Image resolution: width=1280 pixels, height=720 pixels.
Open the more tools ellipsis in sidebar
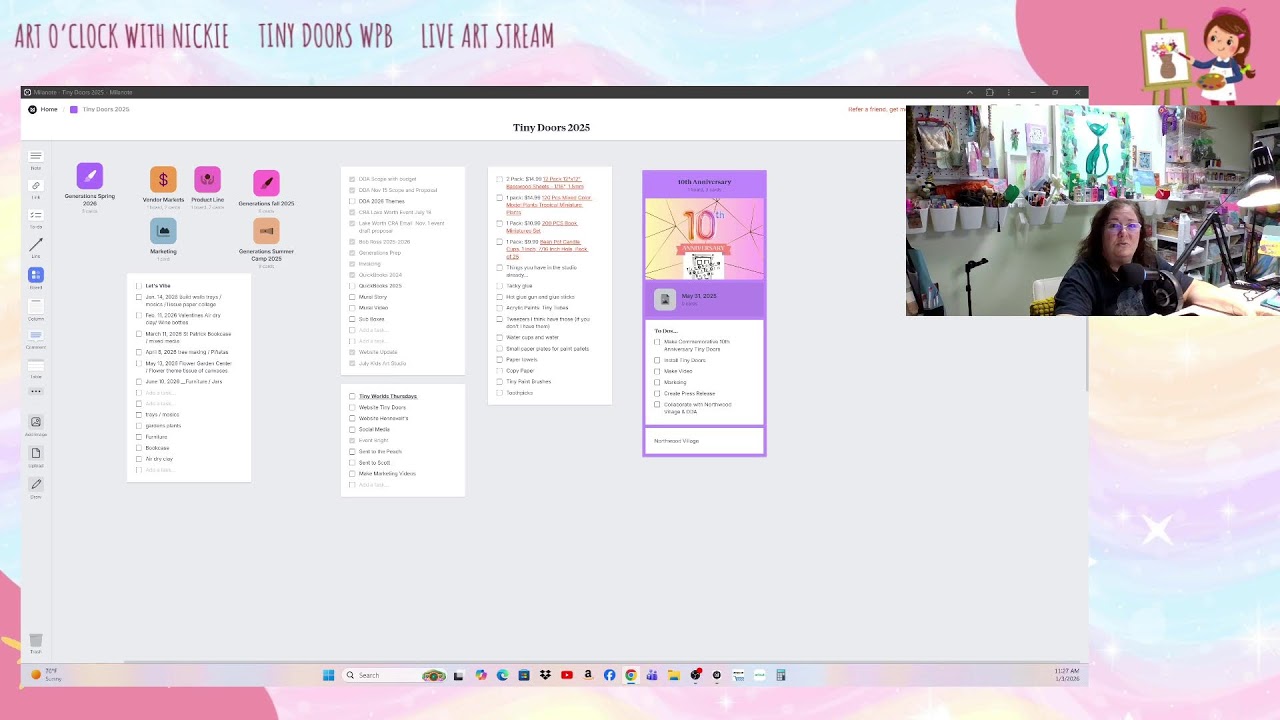36,392
